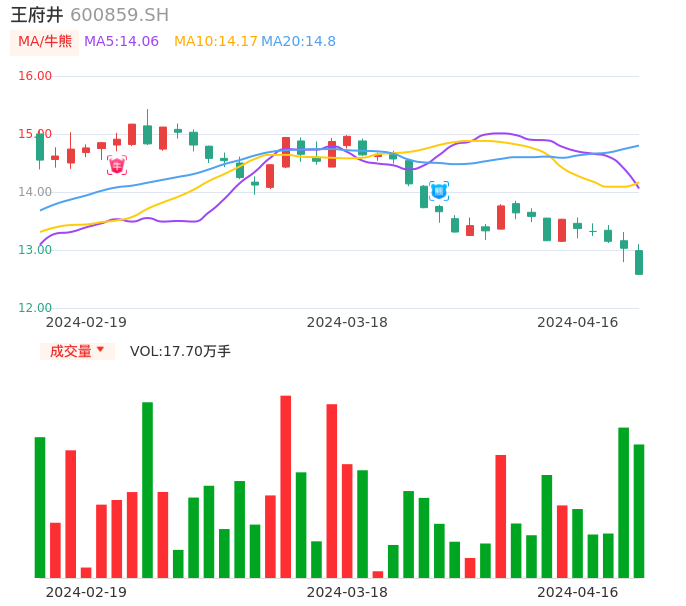Click the last green candlestick on the right

(x=639, y=262)
